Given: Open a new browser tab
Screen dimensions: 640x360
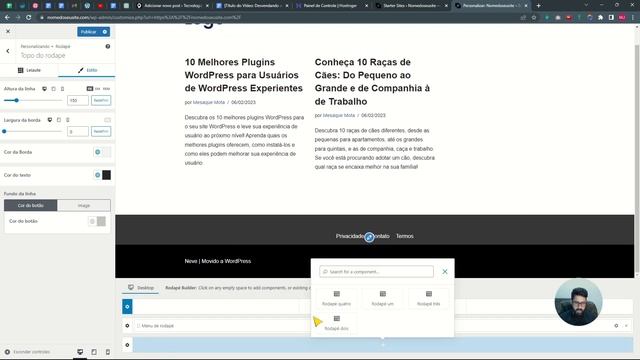Looking at the screenshot, I should tap(538, 6).
